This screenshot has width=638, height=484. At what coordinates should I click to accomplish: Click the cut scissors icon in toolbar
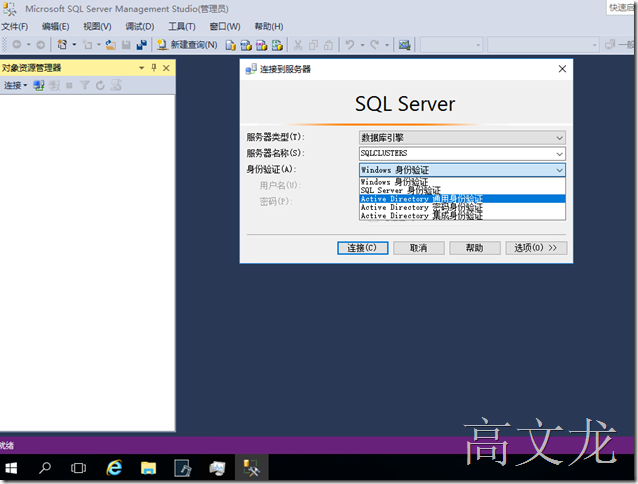[x=298, y=45]
